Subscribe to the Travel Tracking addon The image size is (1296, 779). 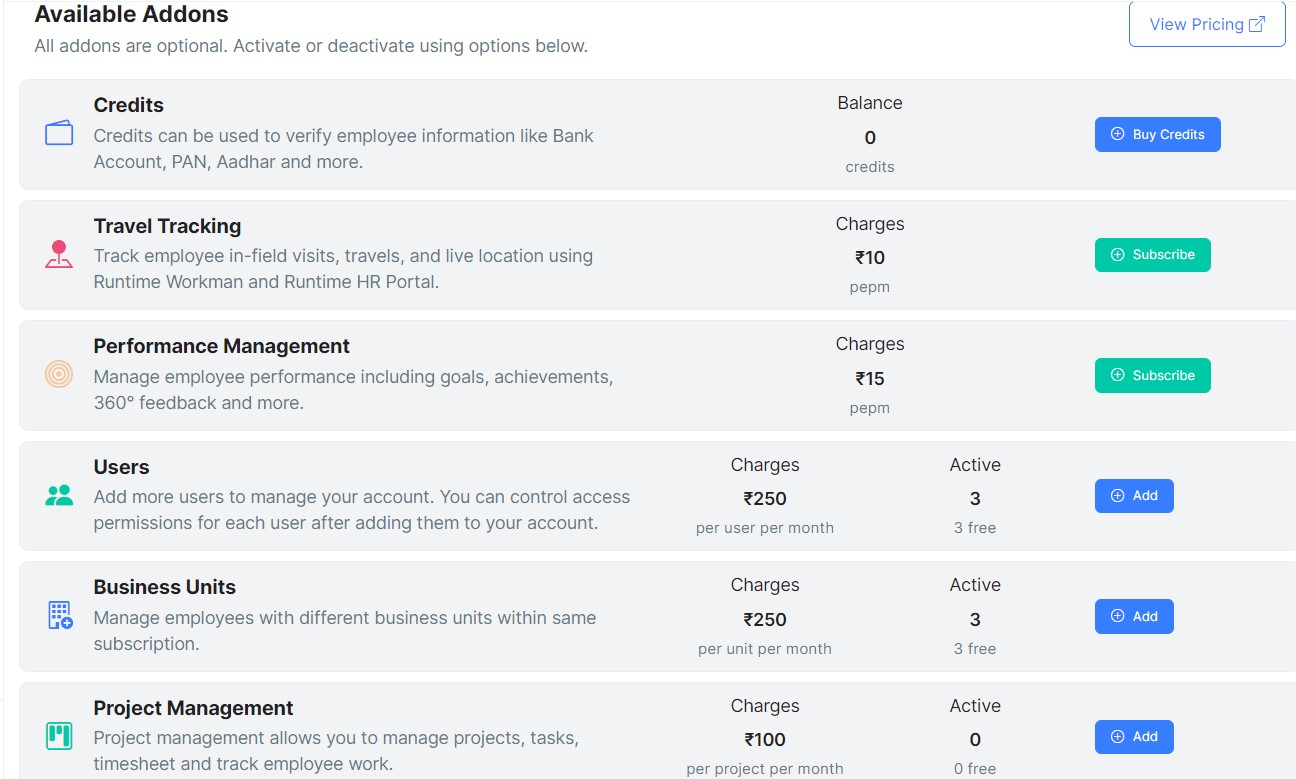pos(1152,255)
